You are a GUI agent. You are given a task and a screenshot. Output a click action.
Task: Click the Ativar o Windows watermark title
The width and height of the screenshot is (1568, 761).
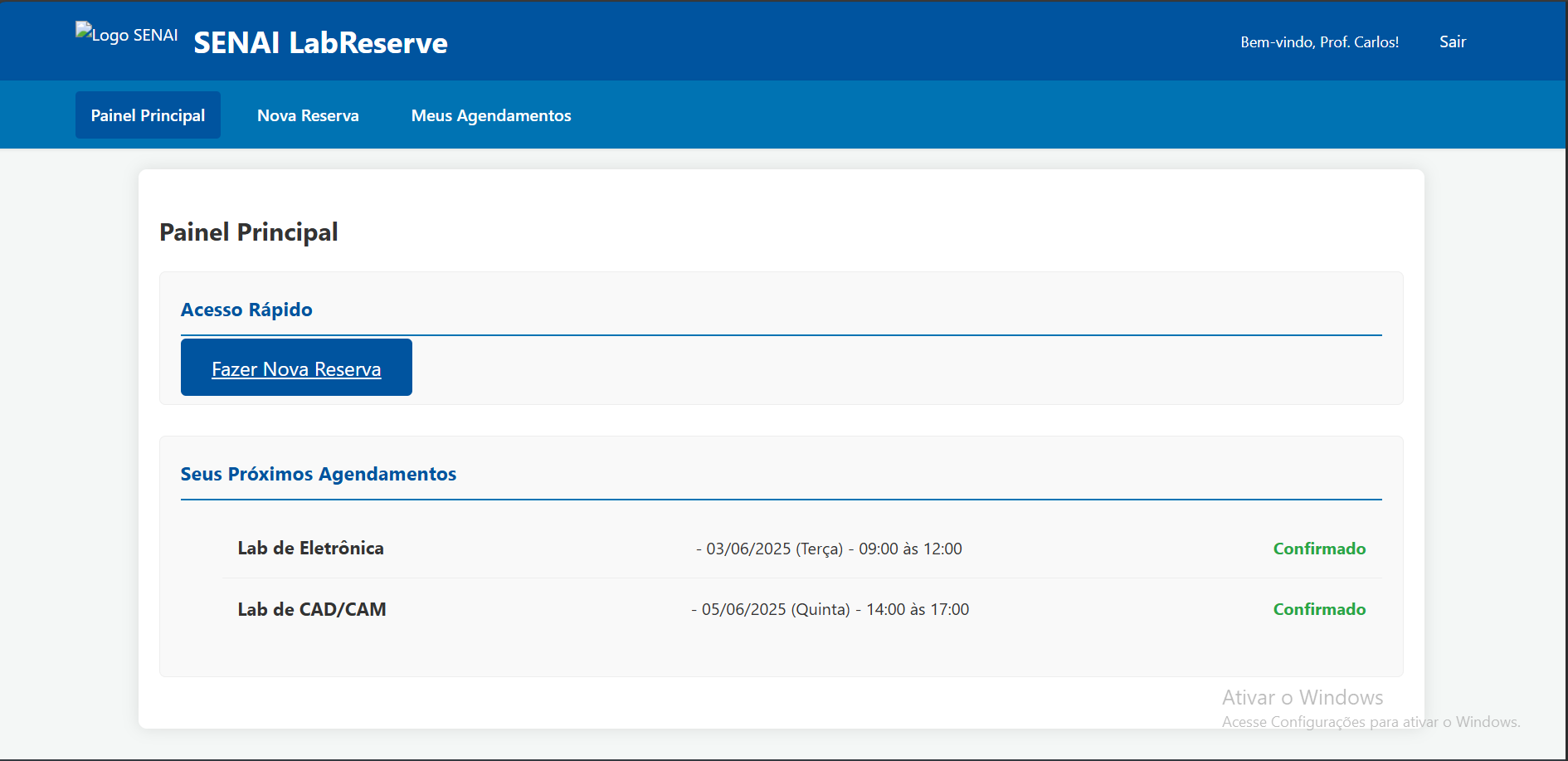coord(1302,698)
